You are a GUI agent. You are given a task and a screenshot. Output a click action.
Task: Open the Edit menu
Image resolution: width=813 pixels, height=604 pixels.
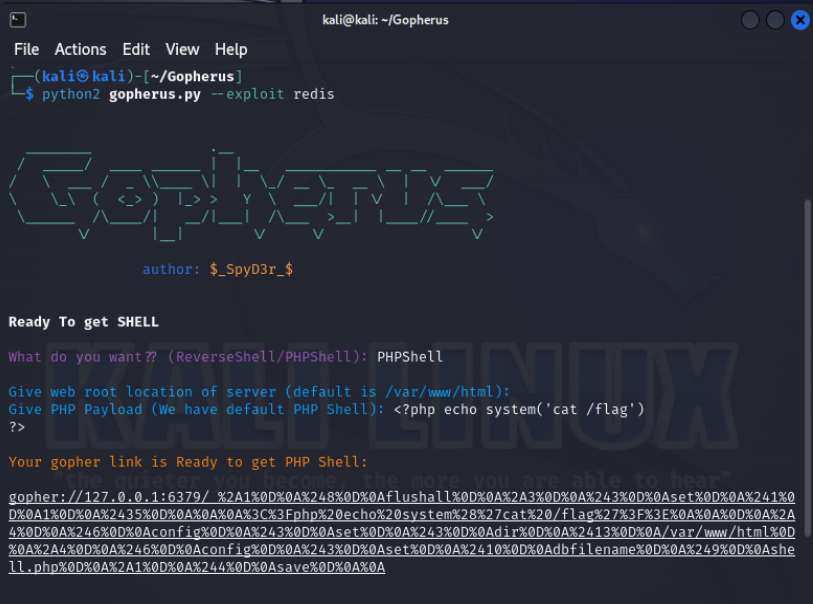coord(136,49)
